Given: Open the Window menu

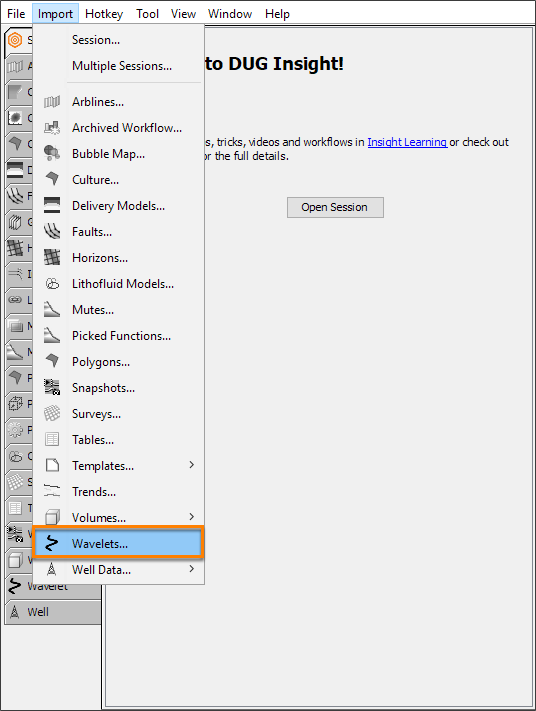Looking at the screenshot, I should click(230, 14).
